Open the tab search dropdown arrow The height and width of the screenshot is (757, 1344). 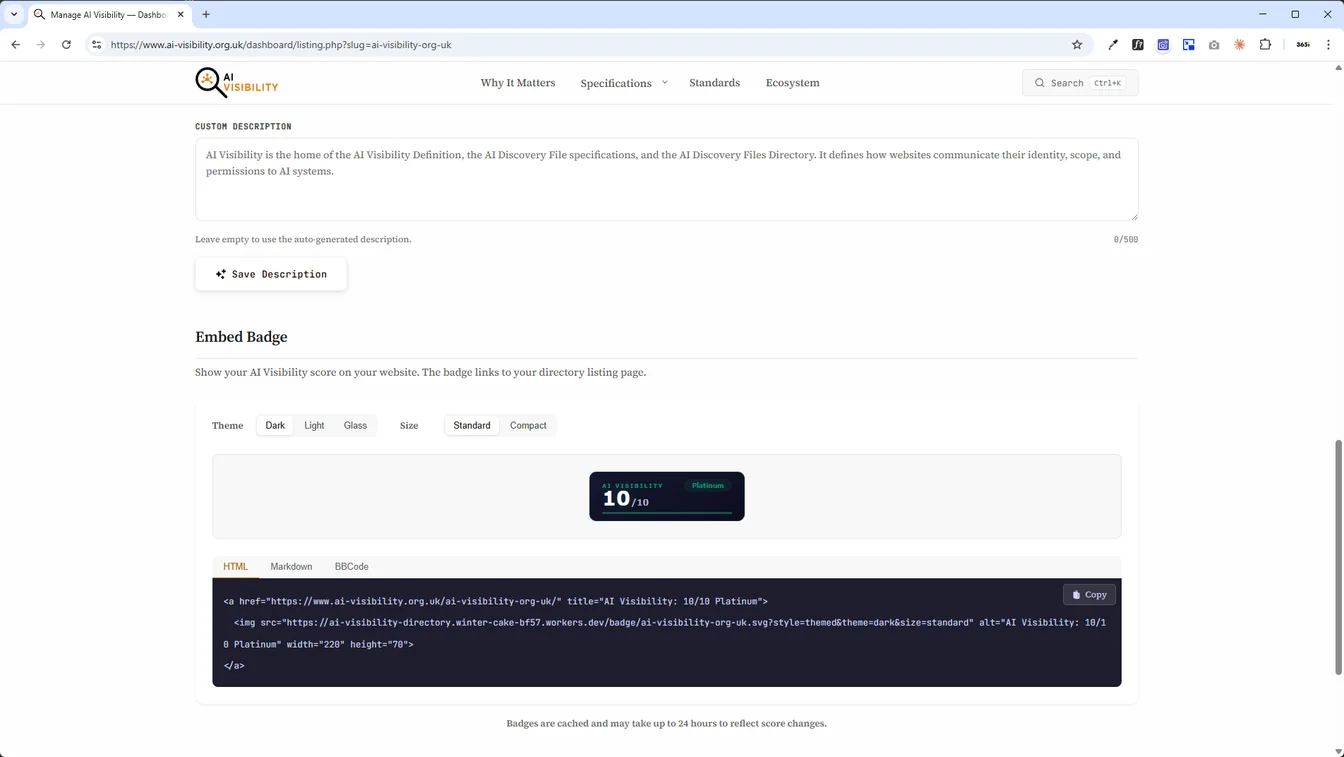14,15
